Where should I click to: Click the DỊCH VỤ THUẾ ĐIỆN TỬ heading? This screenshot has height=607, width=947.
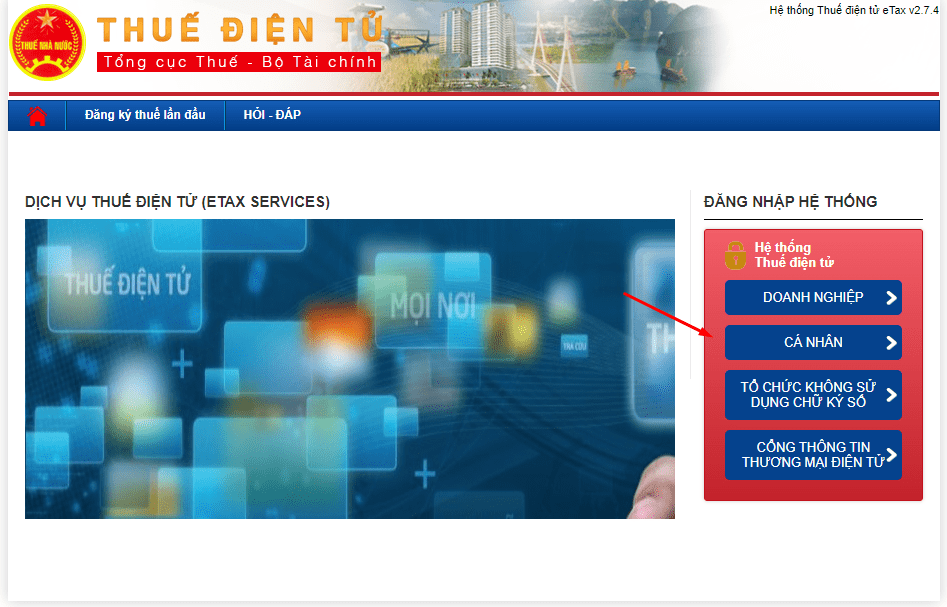[x=177, y=202]
